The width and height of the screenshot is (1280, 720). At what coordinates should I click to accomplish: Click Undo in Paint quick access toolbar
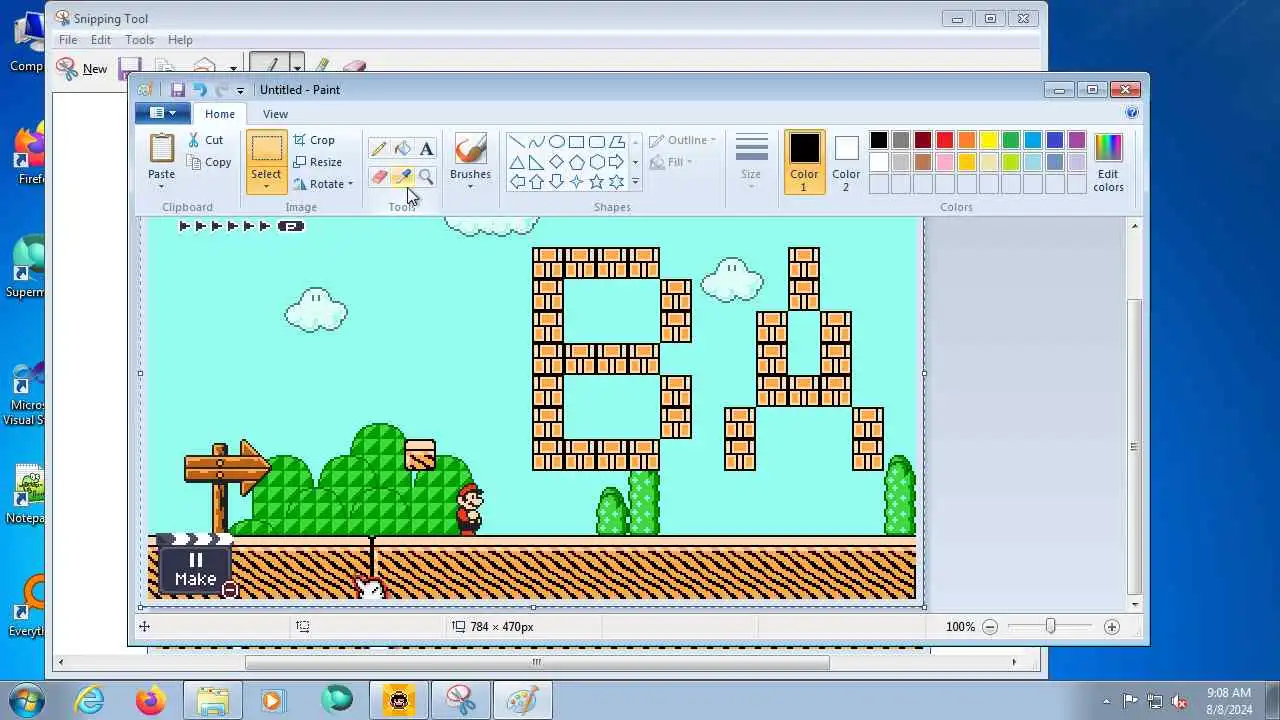pos(199,90)
